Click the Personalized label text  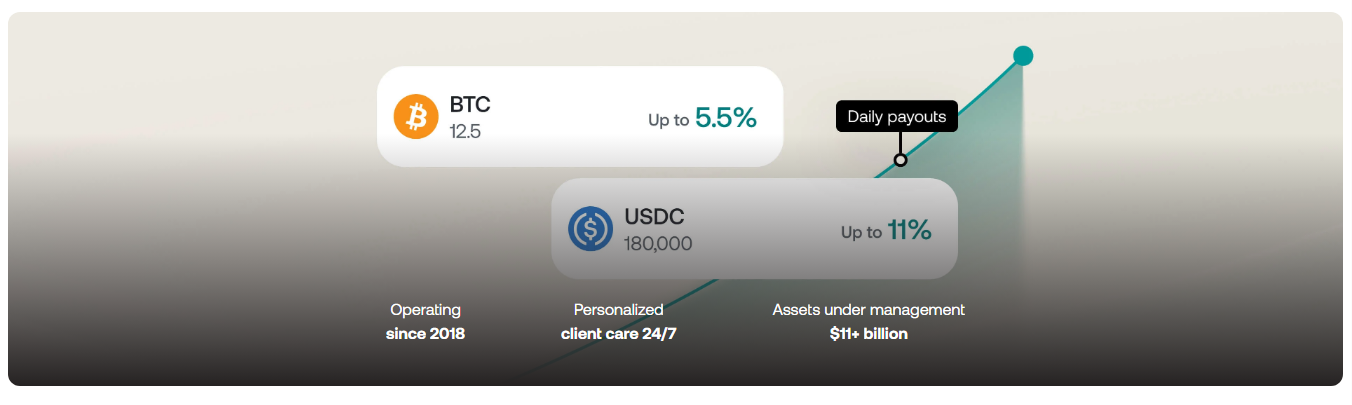tap(618, 310)
